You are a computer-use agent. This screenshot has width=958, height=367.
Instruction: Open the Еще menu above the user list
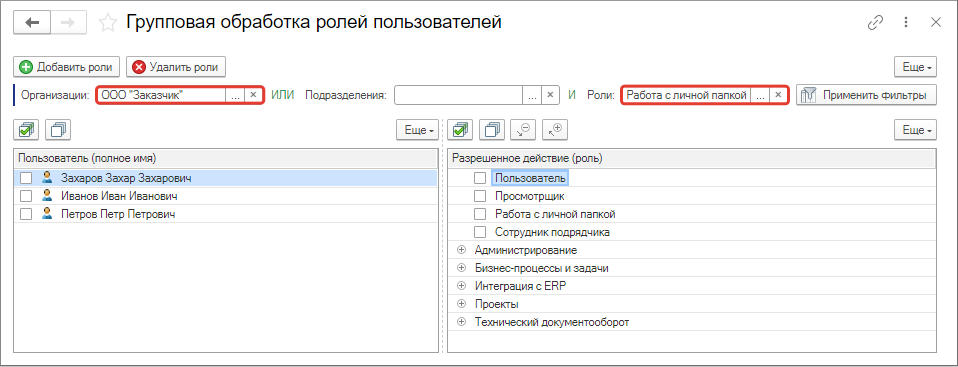[417, 130]
